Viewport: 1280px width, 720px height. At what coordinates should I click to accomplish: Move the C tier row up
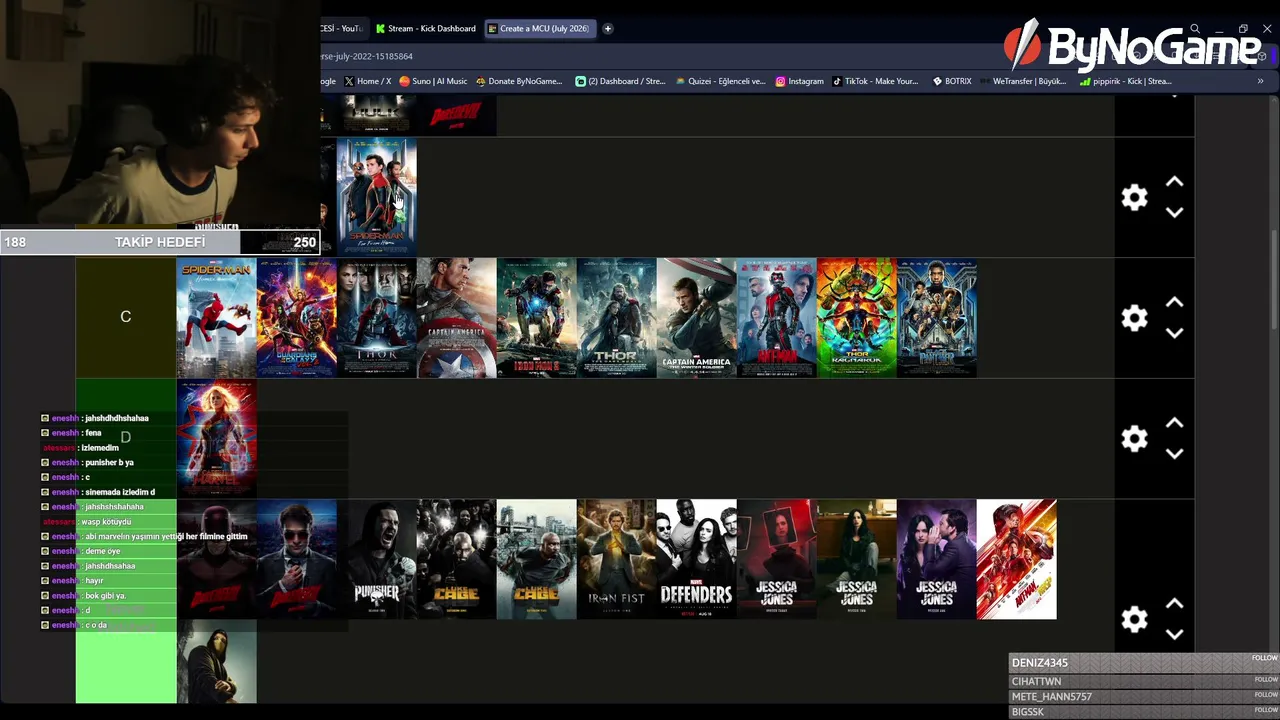[x=1175, y=302]
